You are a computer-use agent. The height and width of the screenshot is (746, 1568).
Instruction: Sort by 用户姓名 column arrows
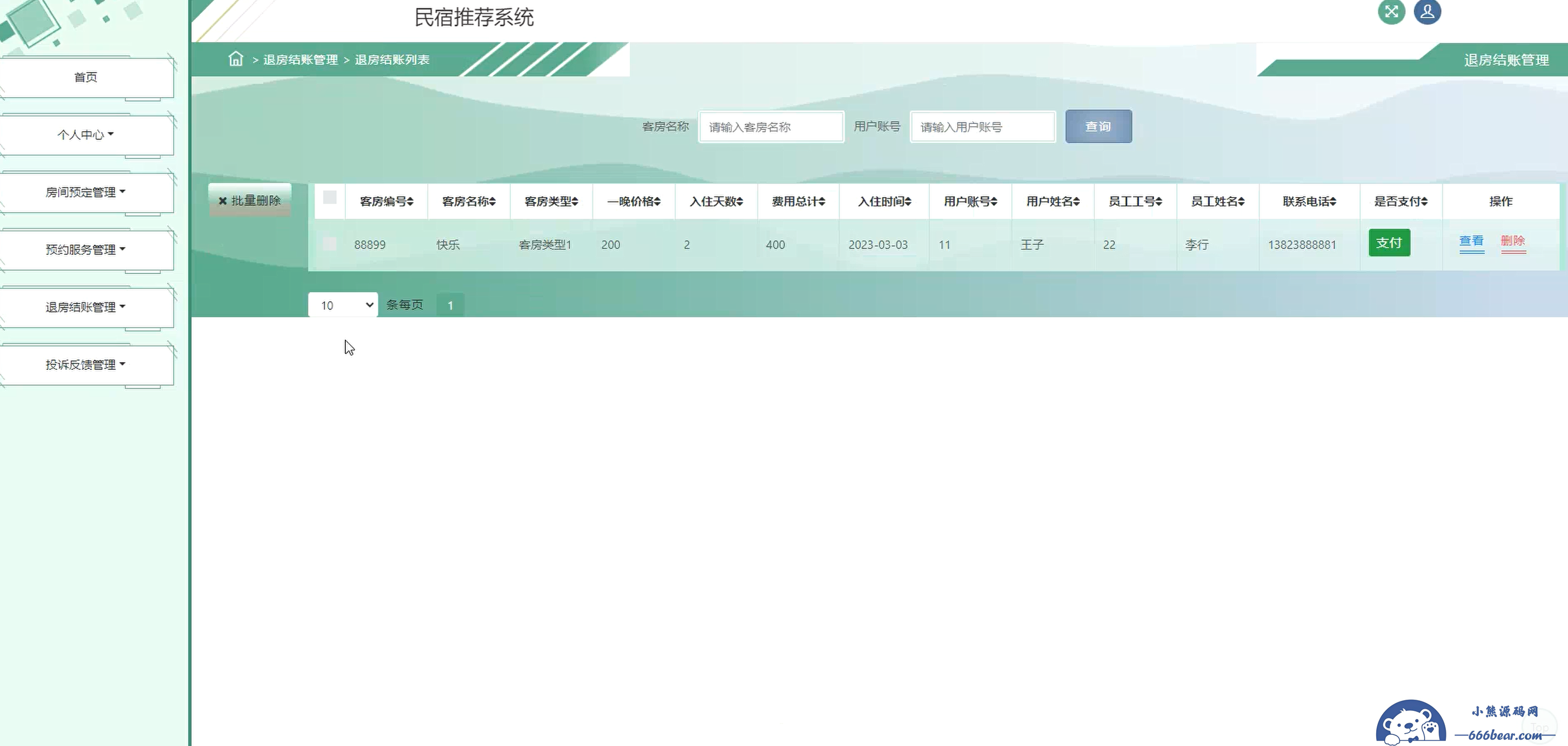[1077, 201]
